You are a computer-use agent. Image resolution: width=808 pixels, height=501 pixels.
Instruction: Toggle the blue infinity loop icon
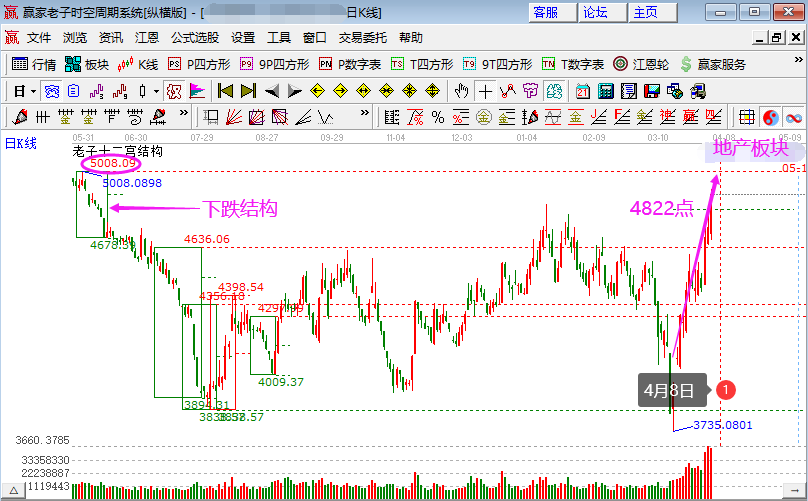click(x=794, y=118)
